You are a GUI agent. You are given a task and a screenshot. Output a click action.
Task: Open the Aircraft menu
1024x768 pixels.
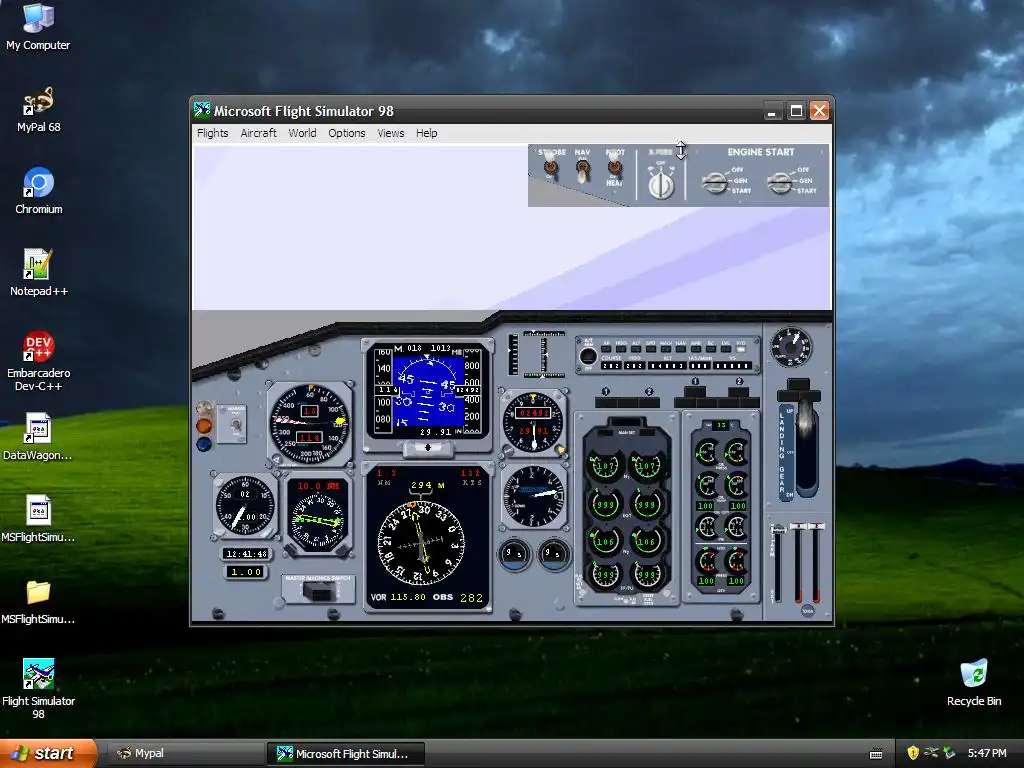258,133
